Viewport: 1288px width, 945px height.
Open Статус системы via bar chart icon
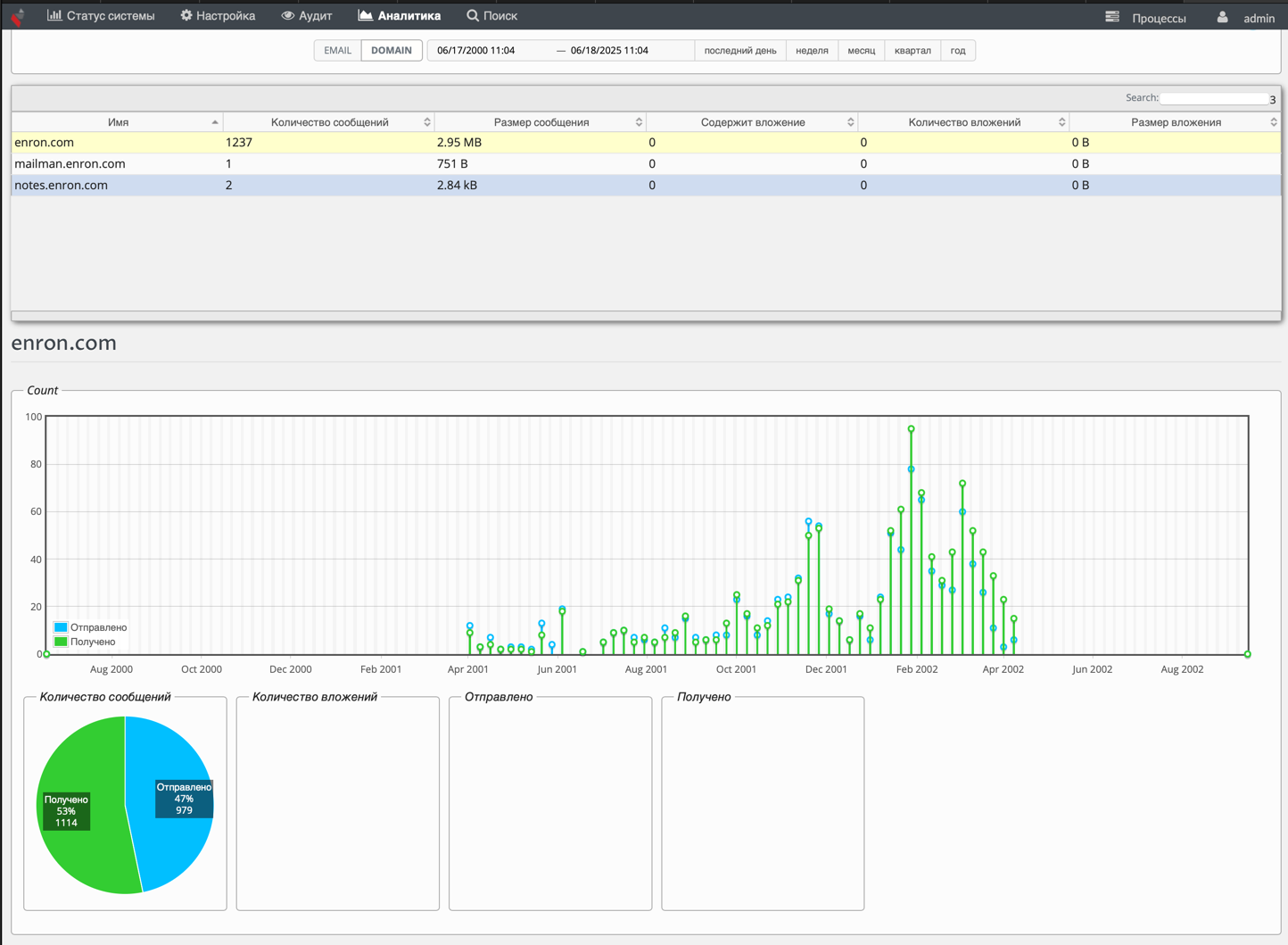coord(54,15)
